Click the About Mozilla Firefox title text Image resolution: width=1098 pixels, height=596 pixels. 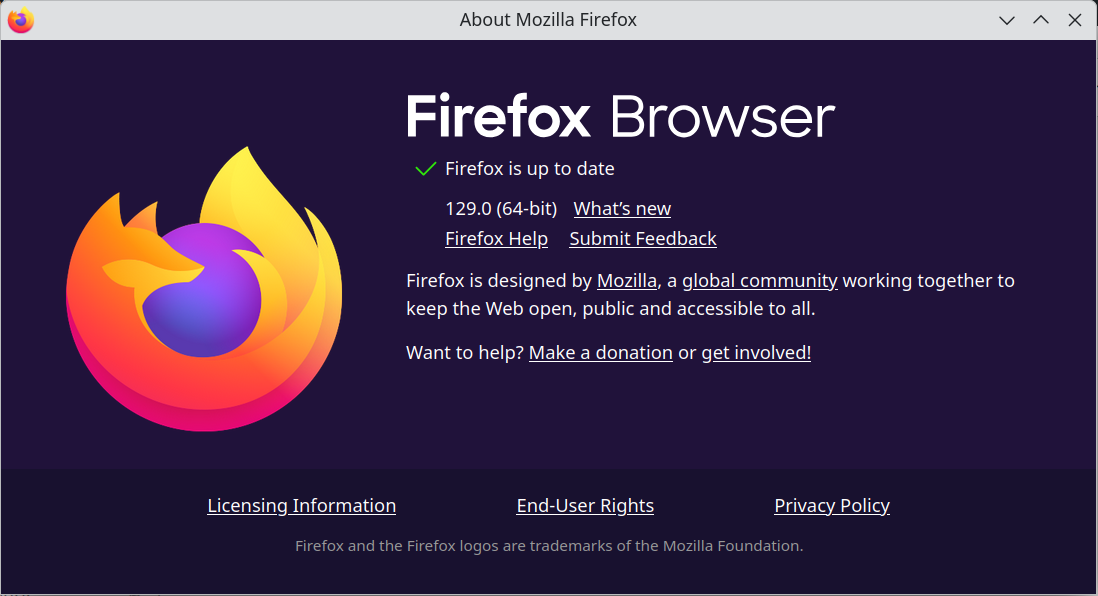(548, 20)
